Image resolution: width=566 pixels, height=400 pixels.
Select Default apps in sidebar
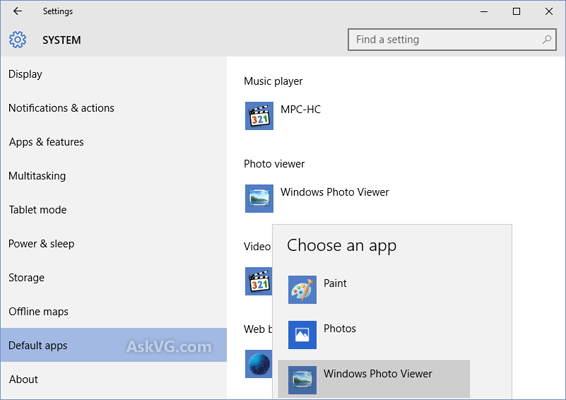(114, 345)
